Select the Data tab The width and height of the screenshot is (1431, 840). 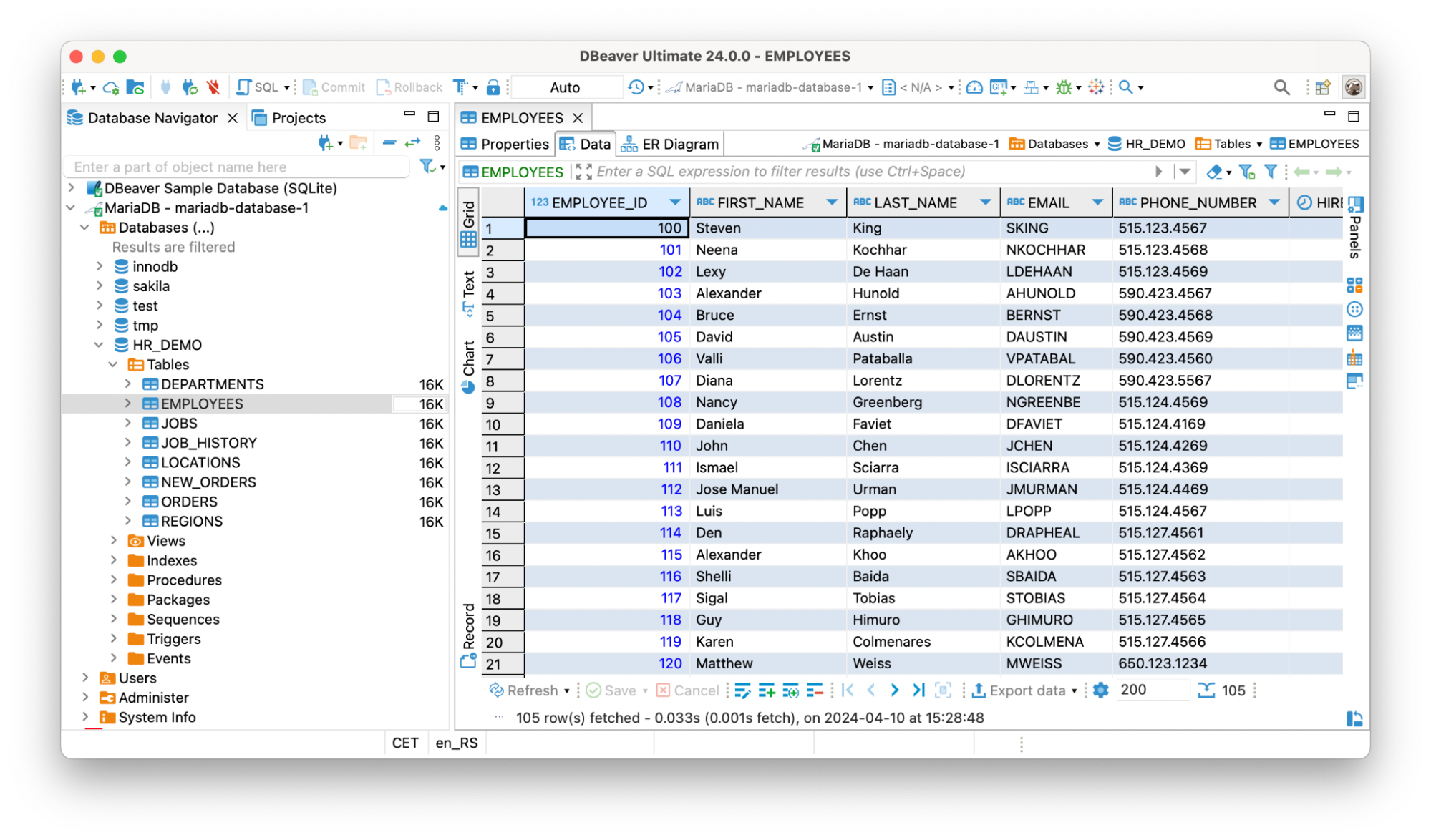tap(586, 144)
